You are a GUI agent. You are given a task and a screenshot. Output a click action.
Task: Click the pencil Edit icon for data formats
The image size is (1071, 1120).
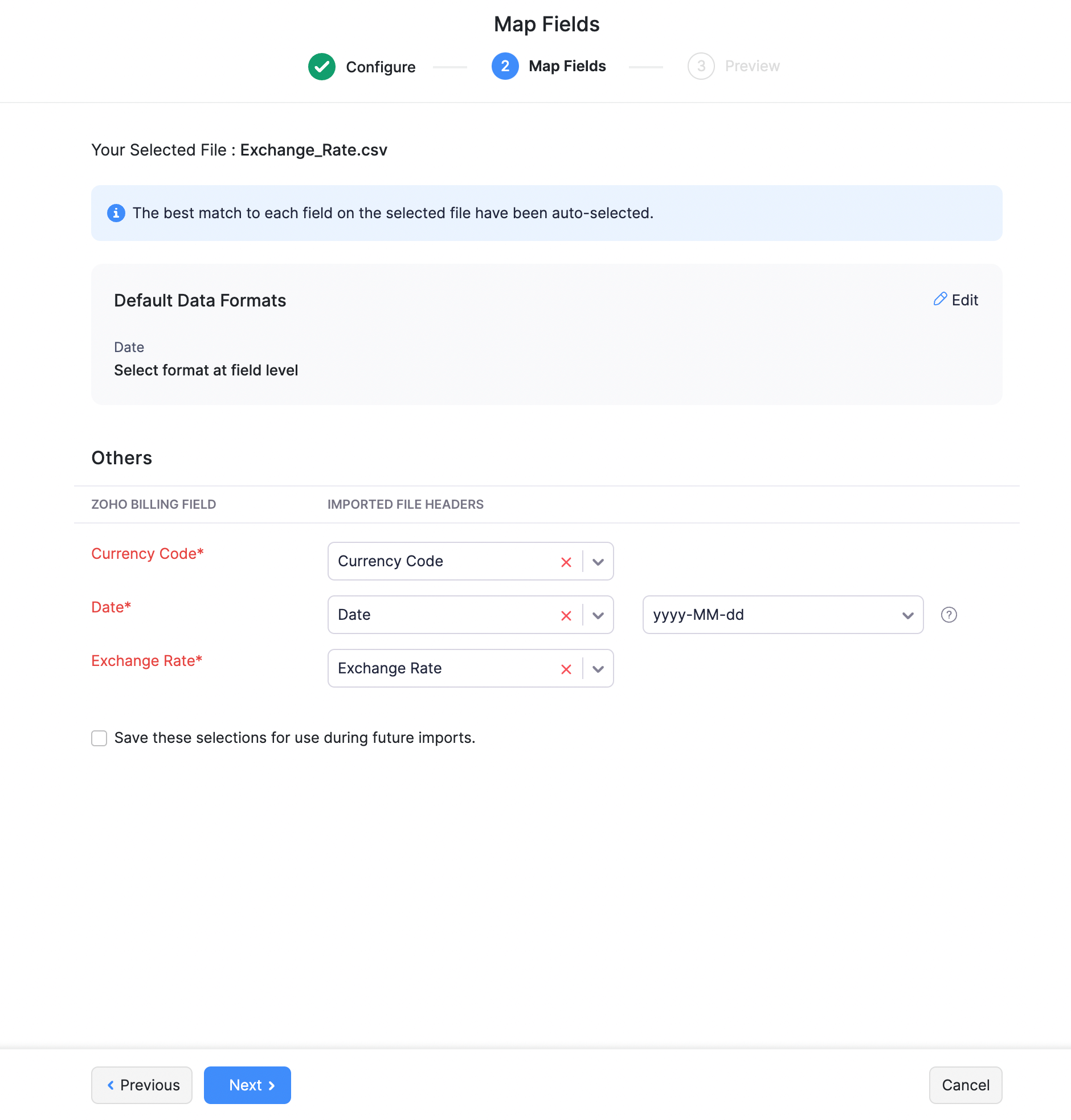(939, 299)
